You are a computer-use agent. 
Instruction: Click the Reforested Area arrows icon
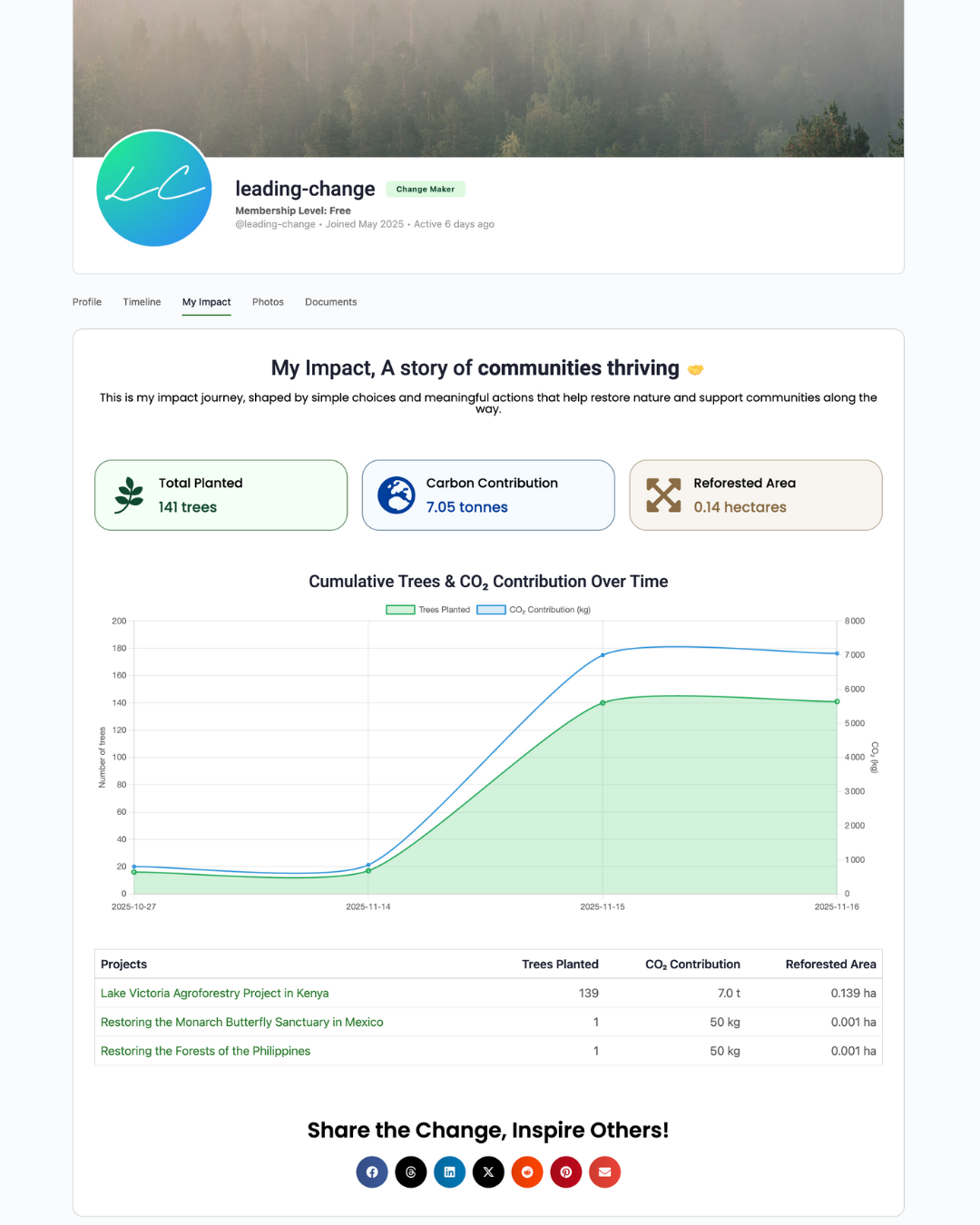pos(663,495)
